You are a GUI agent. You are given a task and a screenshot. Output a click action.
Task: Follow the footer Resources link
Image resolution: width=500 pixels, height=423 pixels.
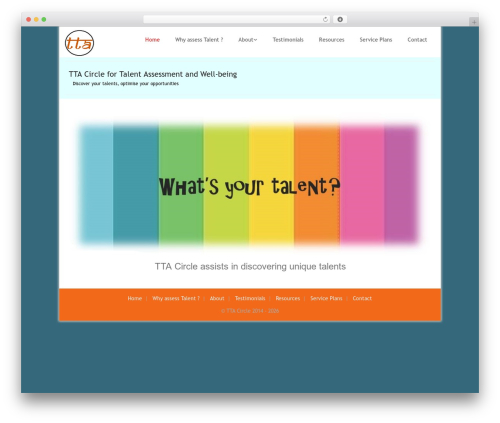[x=288, y=298]
